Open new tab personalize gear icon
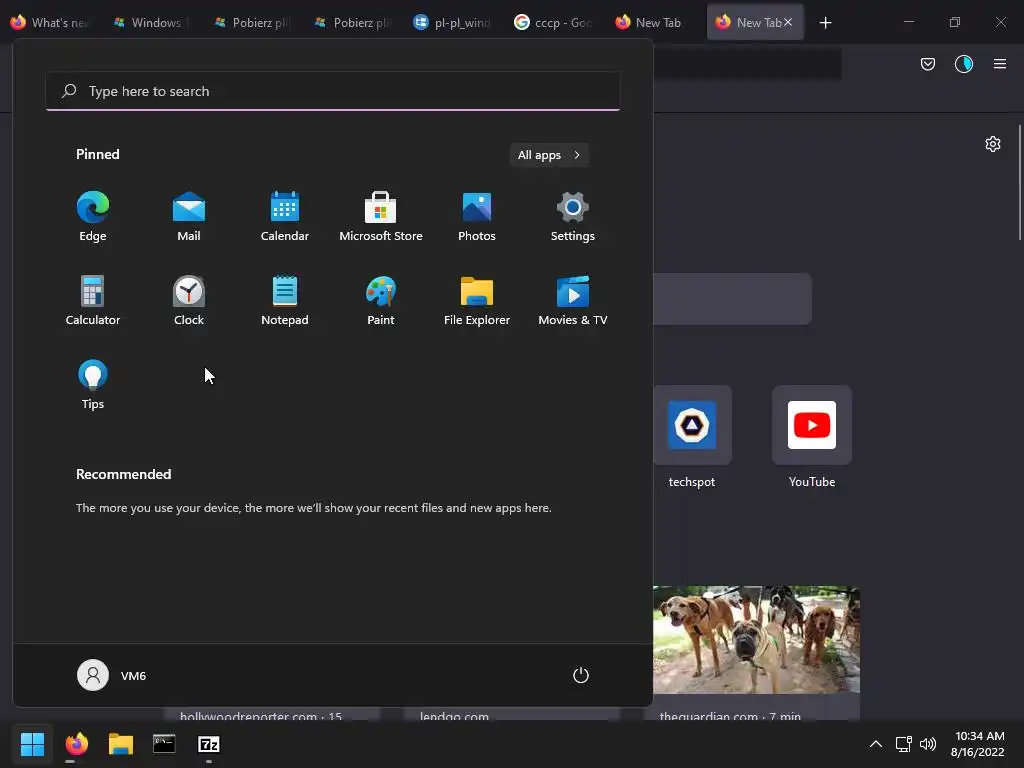This screenshot has height=768, width=1024. tap(993, 144)
